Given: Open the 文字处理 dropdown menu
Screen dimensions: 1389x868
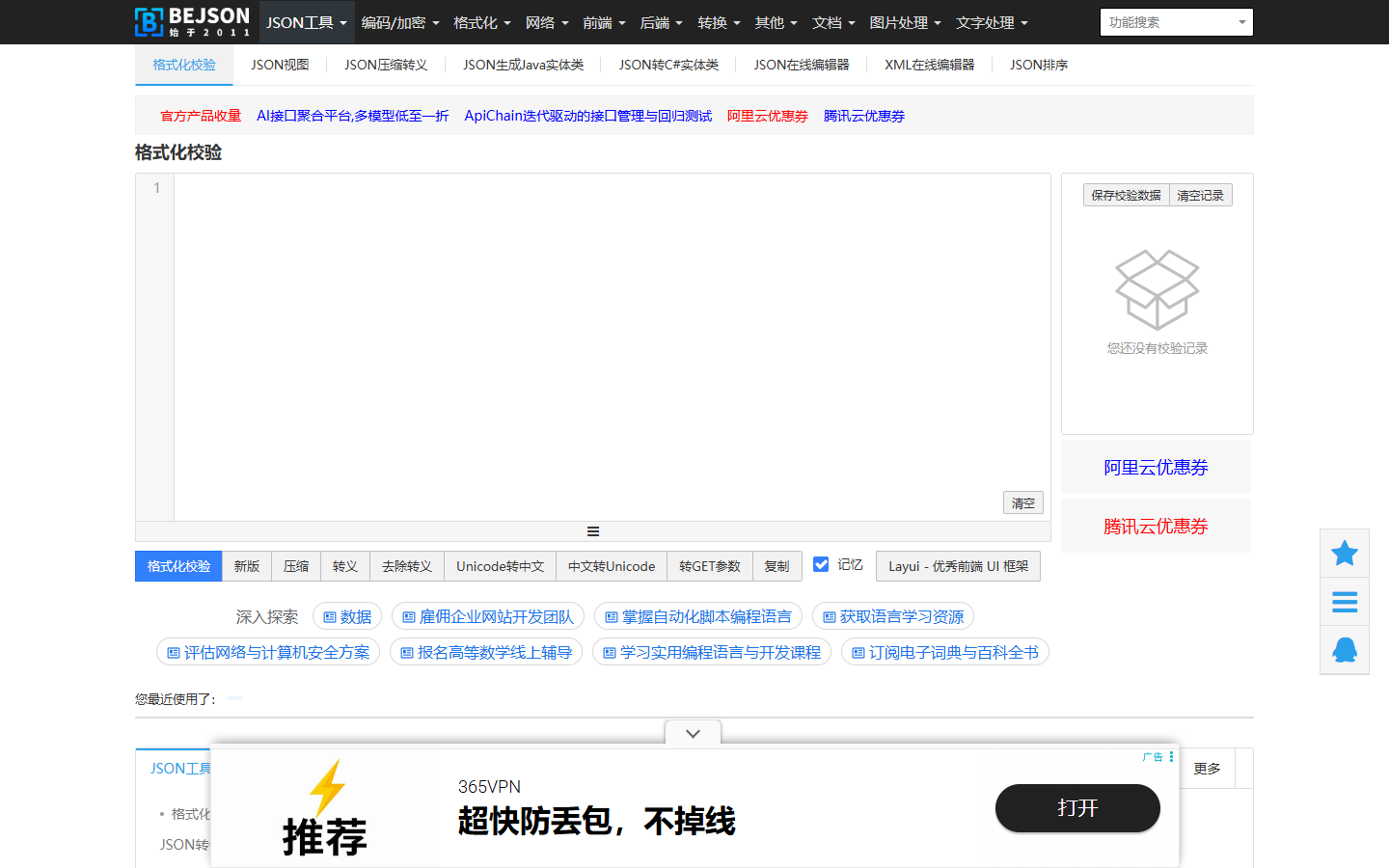Looking at the screenshot, I should 992,22.
